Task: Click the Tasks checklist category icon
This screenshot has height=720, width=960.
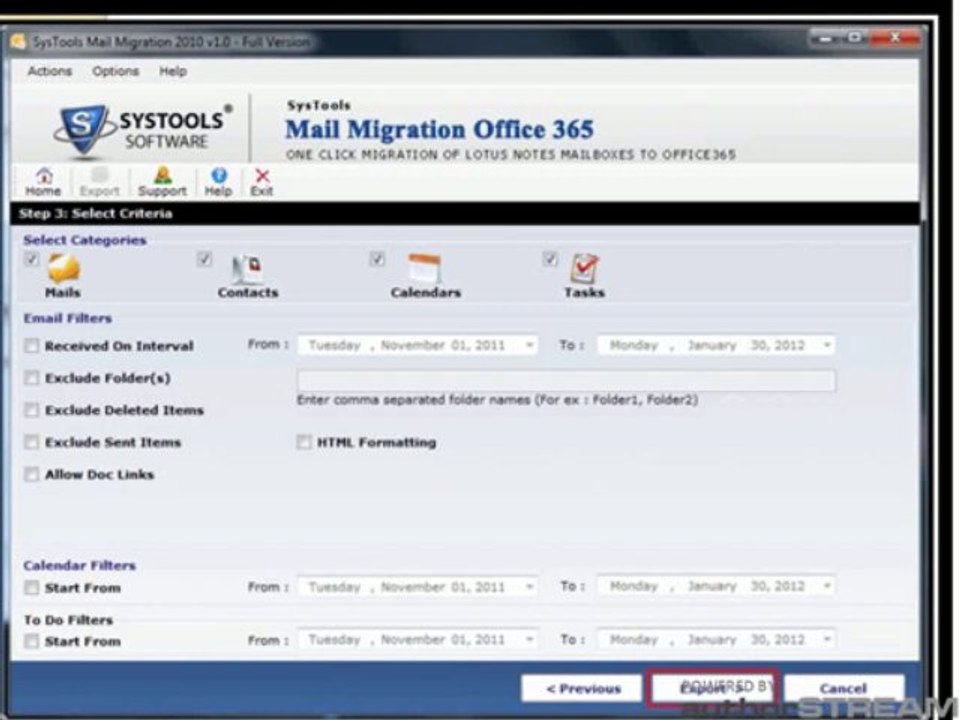Action: tap(585, 268)
